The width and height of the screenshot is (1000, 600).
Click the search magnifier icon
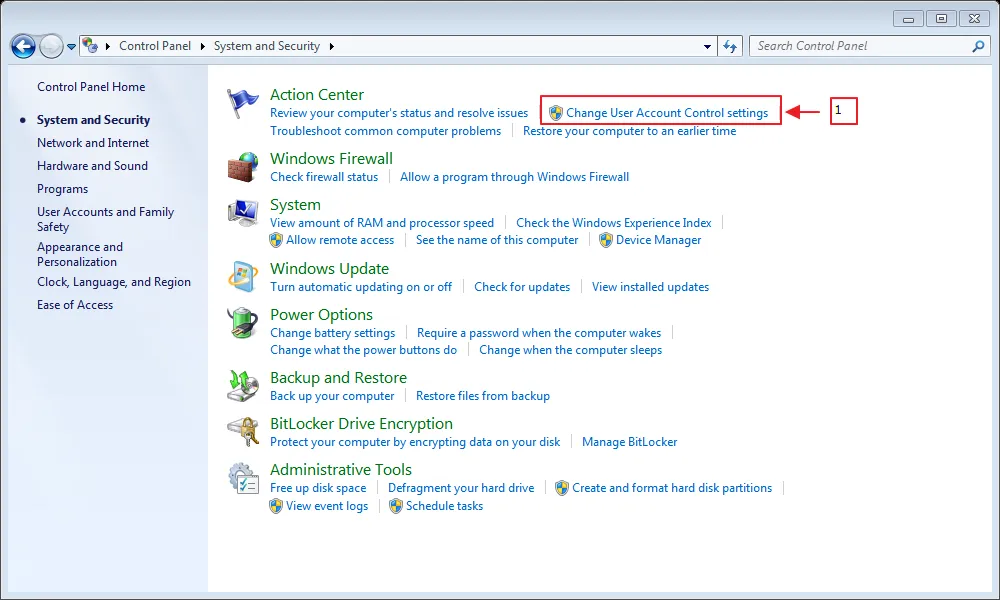click(x=978, y=46)
